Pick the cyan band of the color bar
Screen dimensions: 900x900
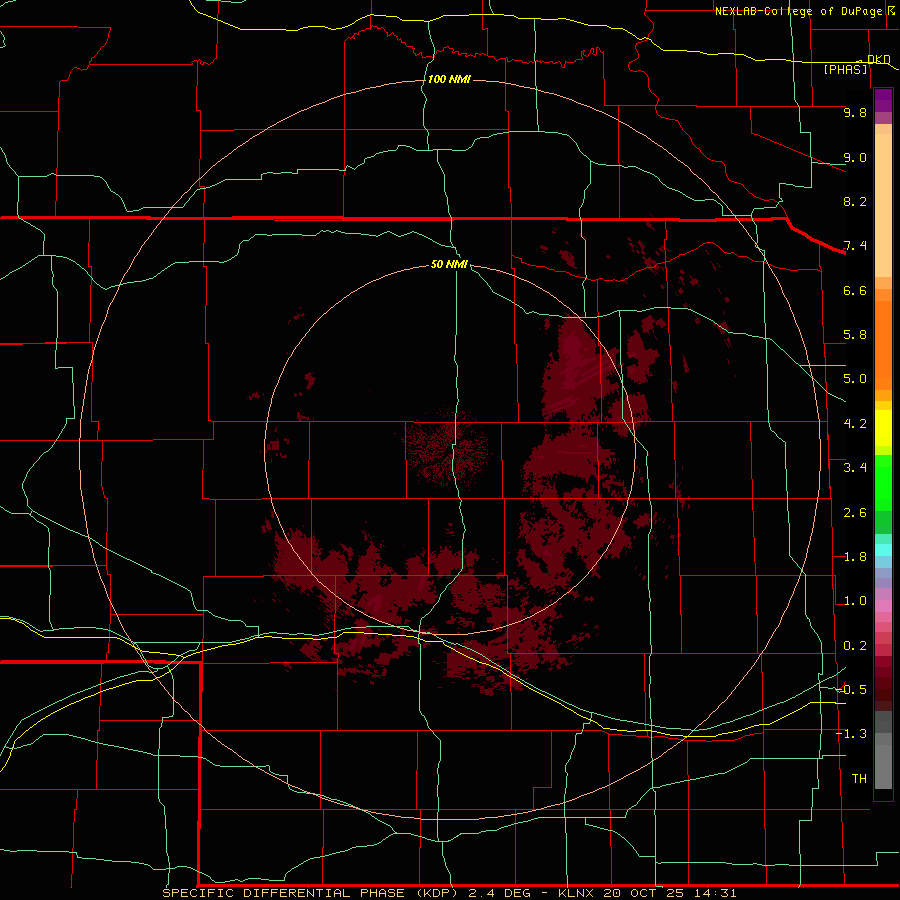(x=883, y=549)
